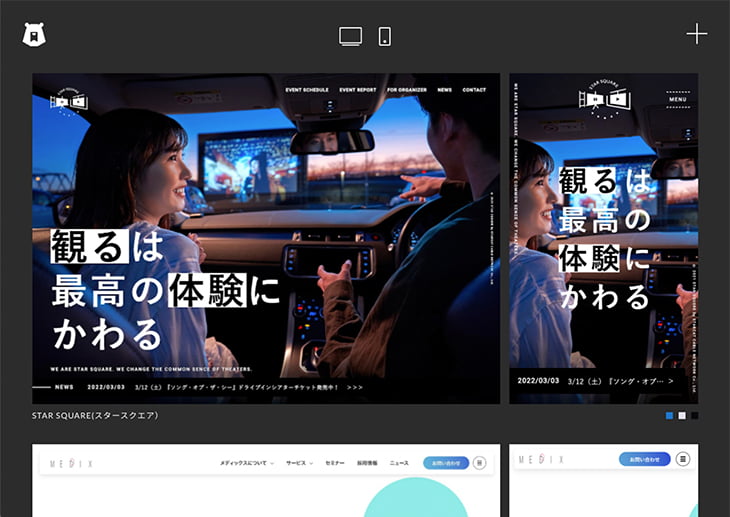Open hamburger menu in MEDIX desktop preview
The width and height of the screenshot is (730, 517).
(479, 463)
